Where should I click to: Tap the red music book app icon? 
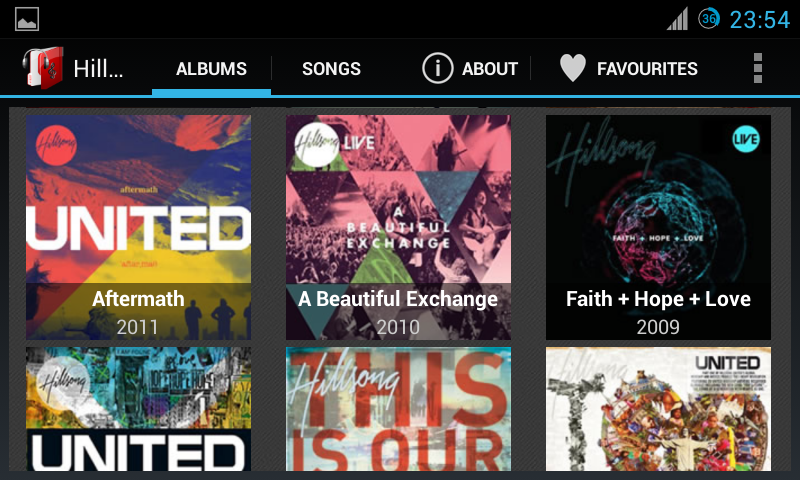click(43, 68)
